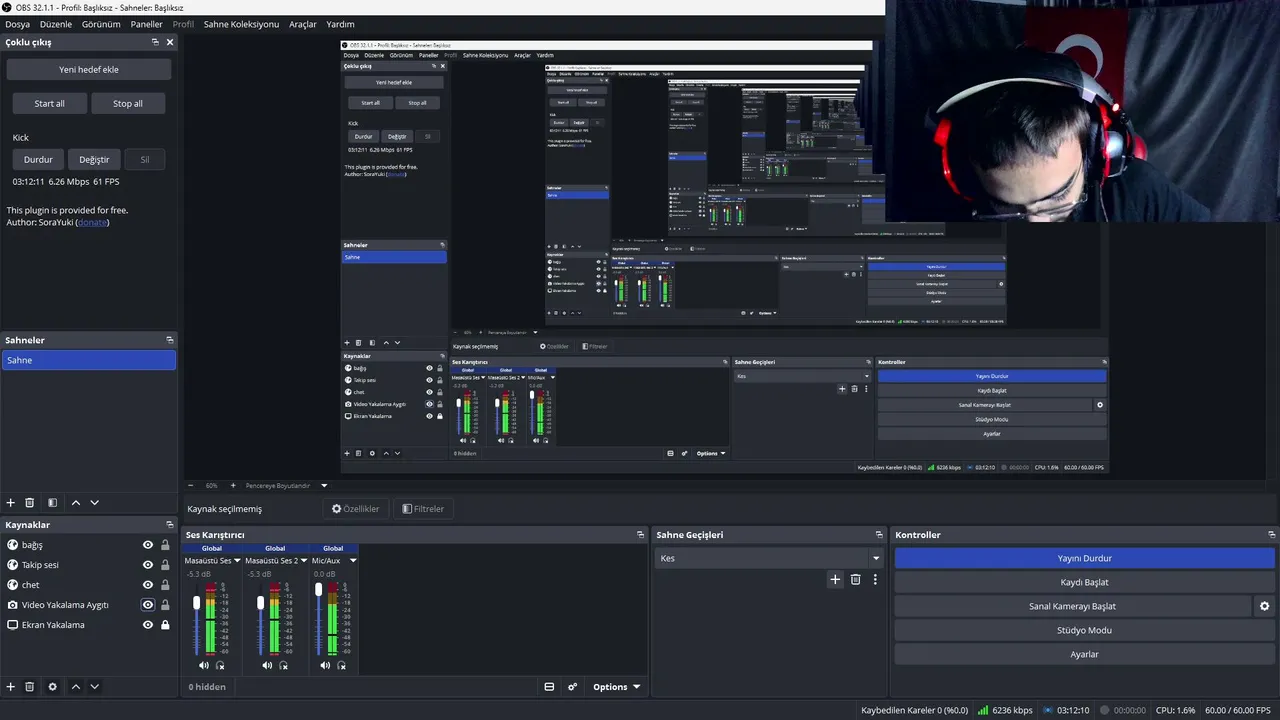Click Yayını Durdur to stop streaming
Screen dimensions: 1280x720
click(x=1085, y=558)
